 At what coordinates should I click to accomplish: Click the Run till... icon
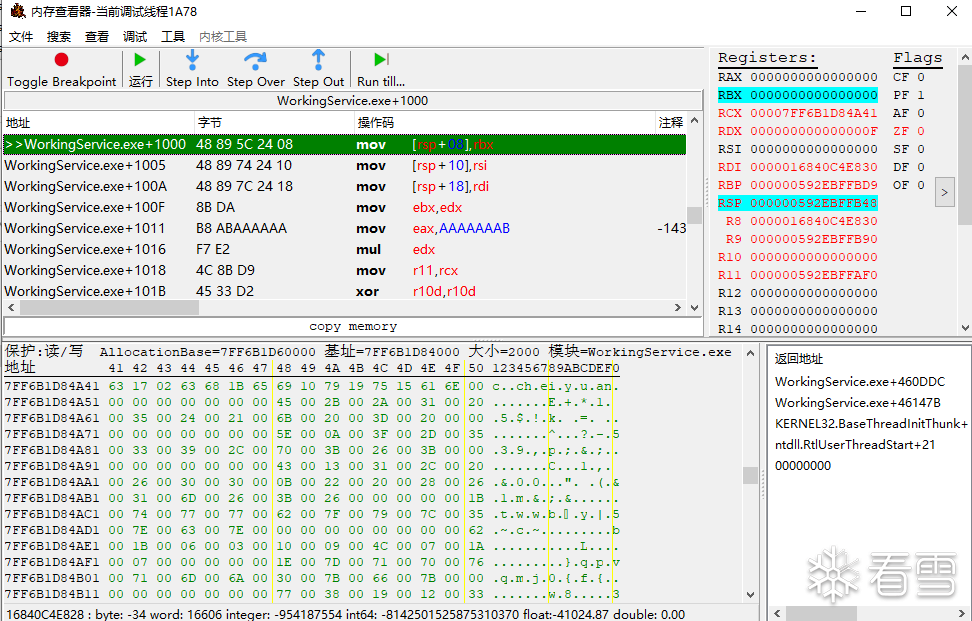click(381, 59)
